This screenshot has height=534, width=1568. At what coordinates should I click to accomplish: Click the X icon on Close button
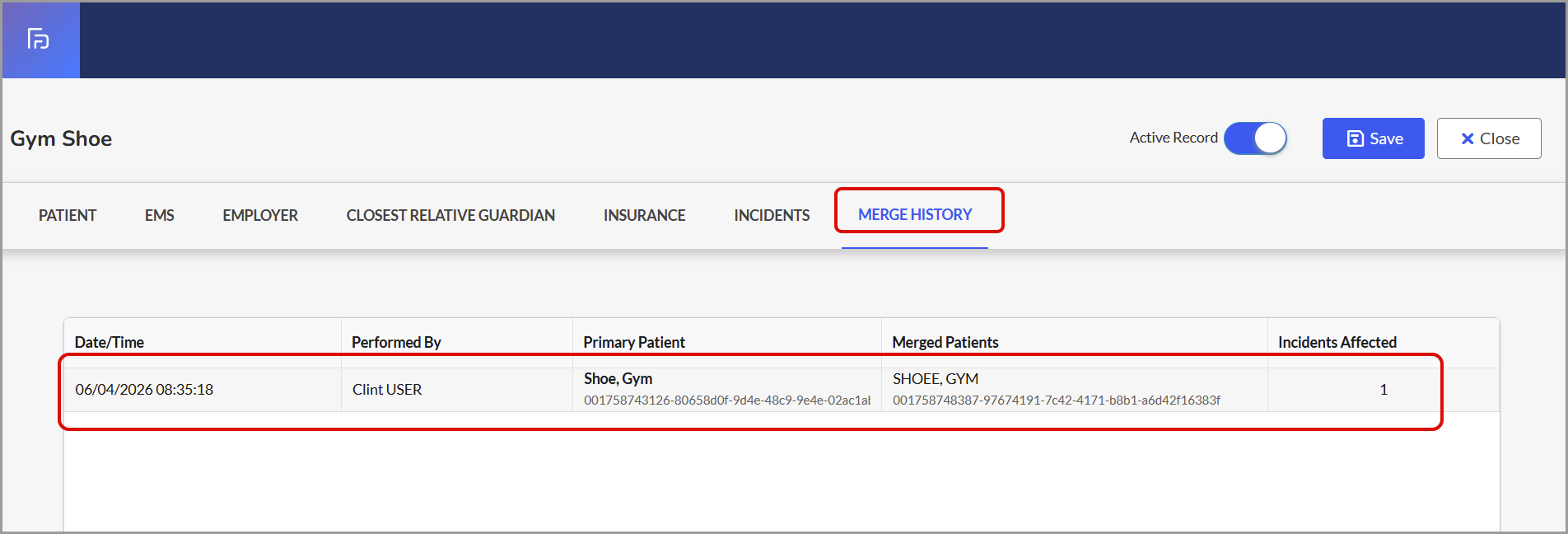pyautogui.click(x=1467, y=139)
